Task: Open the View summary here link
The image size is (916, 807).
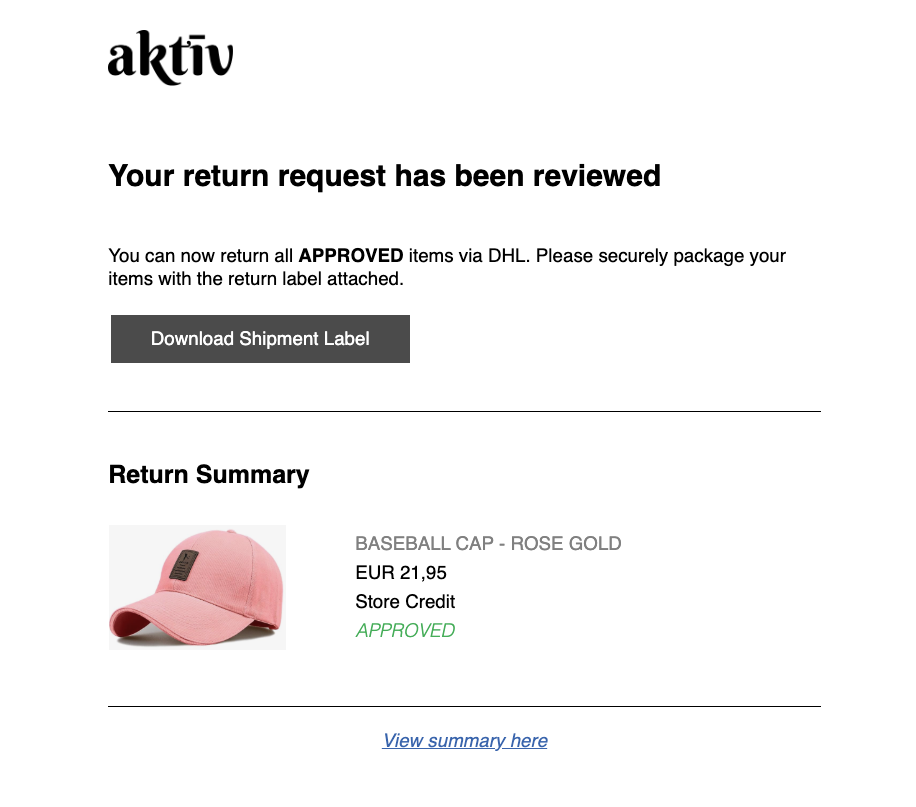Action: [465, 741]
